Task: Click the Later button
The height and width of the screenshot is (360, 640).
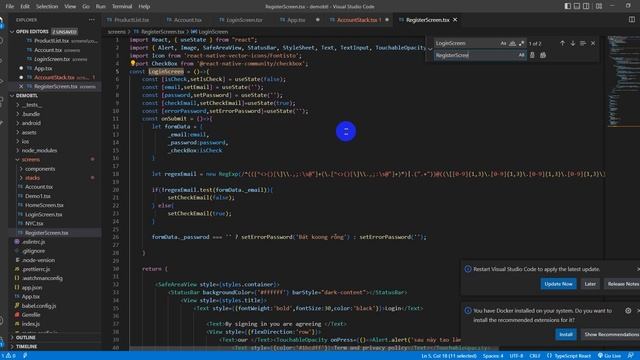Action: [590, 284]
